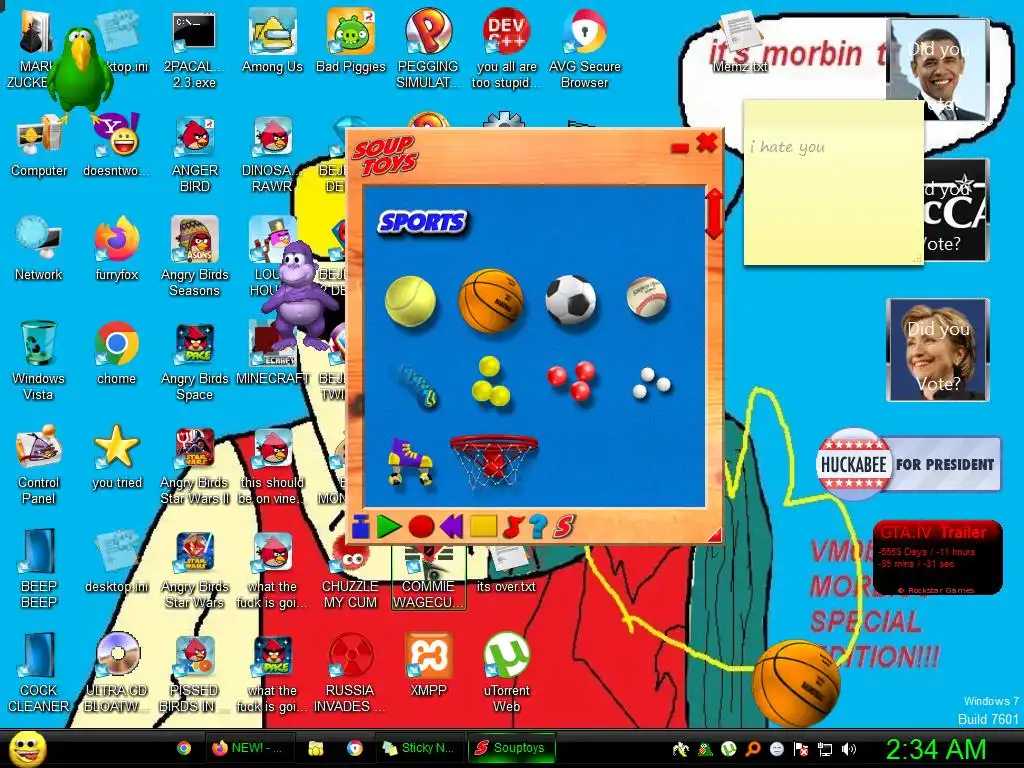Select the Computer desktop icon
This screenshot has width=1024, height=768.
(39, 146)
